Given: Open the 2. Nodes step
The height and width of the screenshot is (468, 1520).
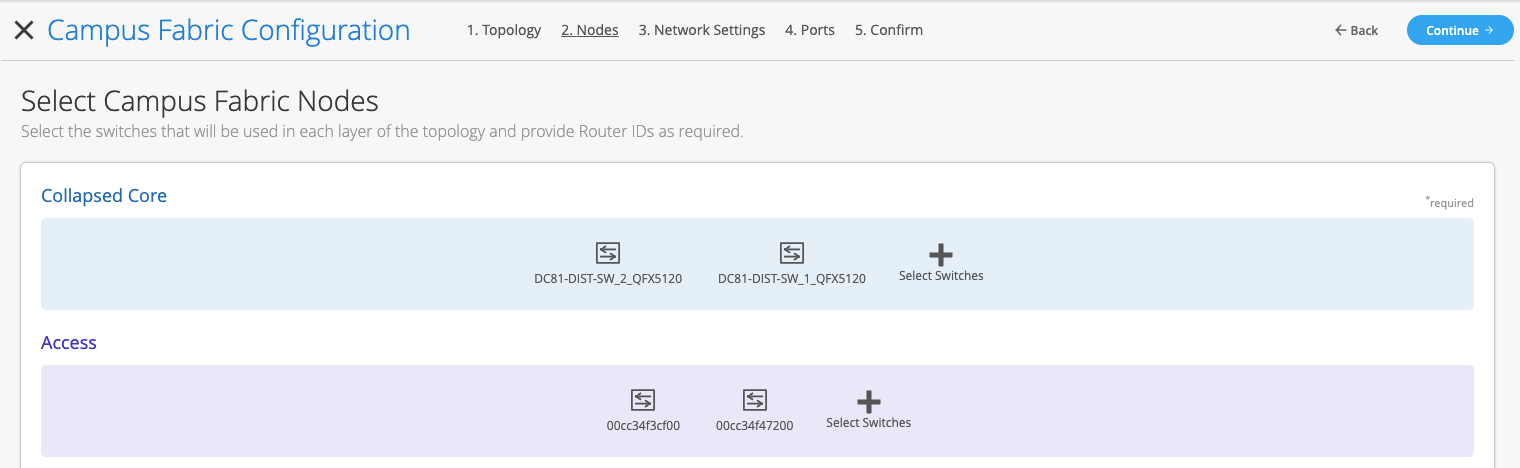Looking at the screenshot, I should 589,30.
